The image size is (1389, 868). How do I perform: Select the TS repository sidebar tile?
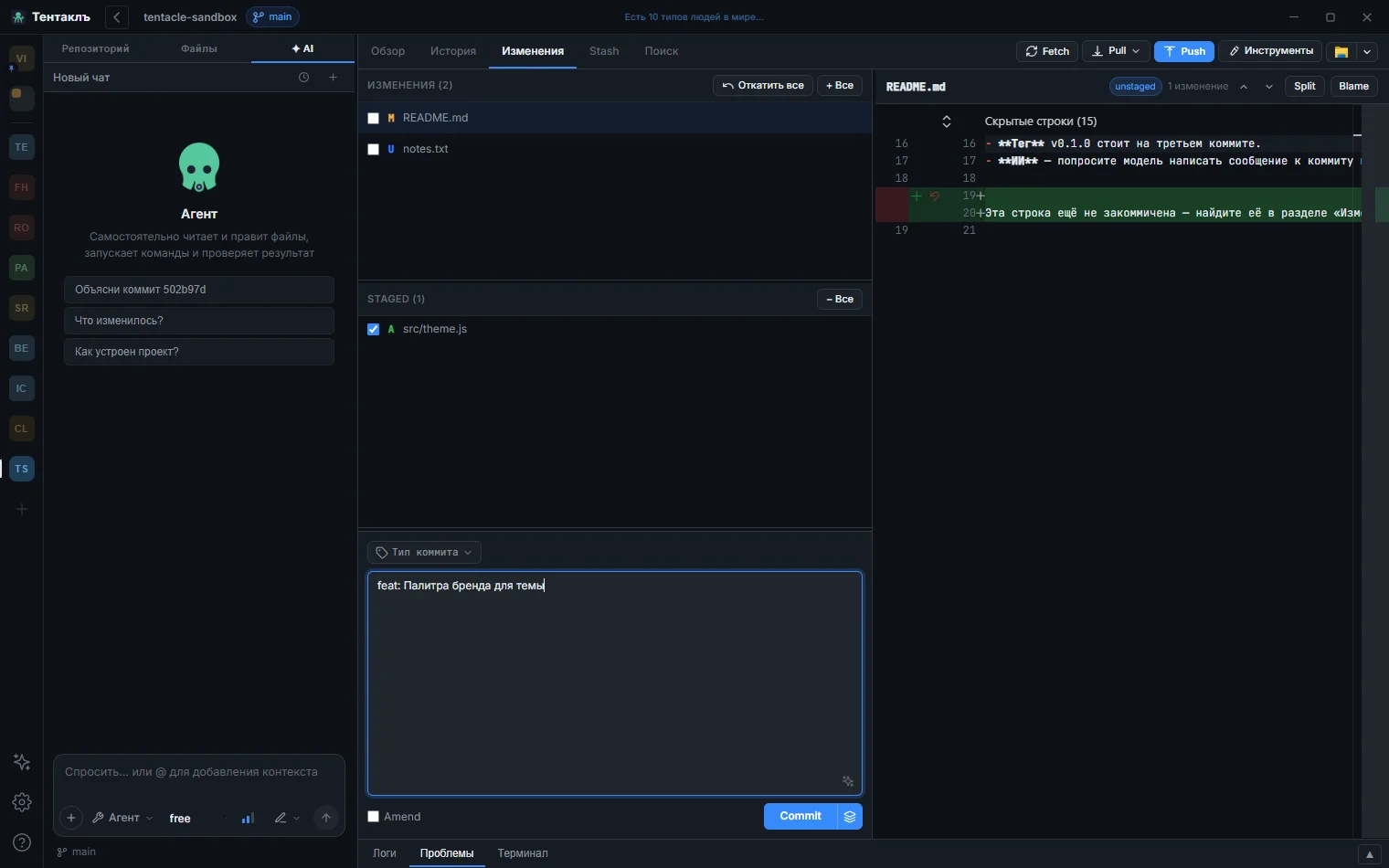(22, 469)
